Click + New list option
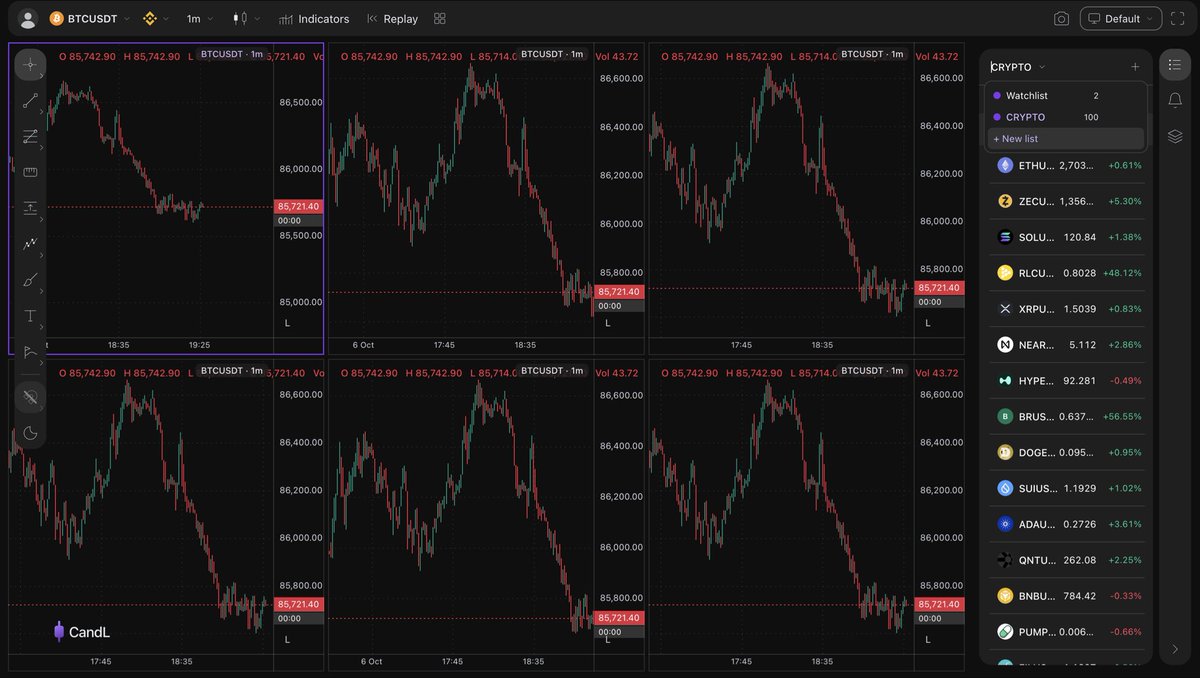The width and height of the screenshot is (1200, 678). (x=1066, y=139)
